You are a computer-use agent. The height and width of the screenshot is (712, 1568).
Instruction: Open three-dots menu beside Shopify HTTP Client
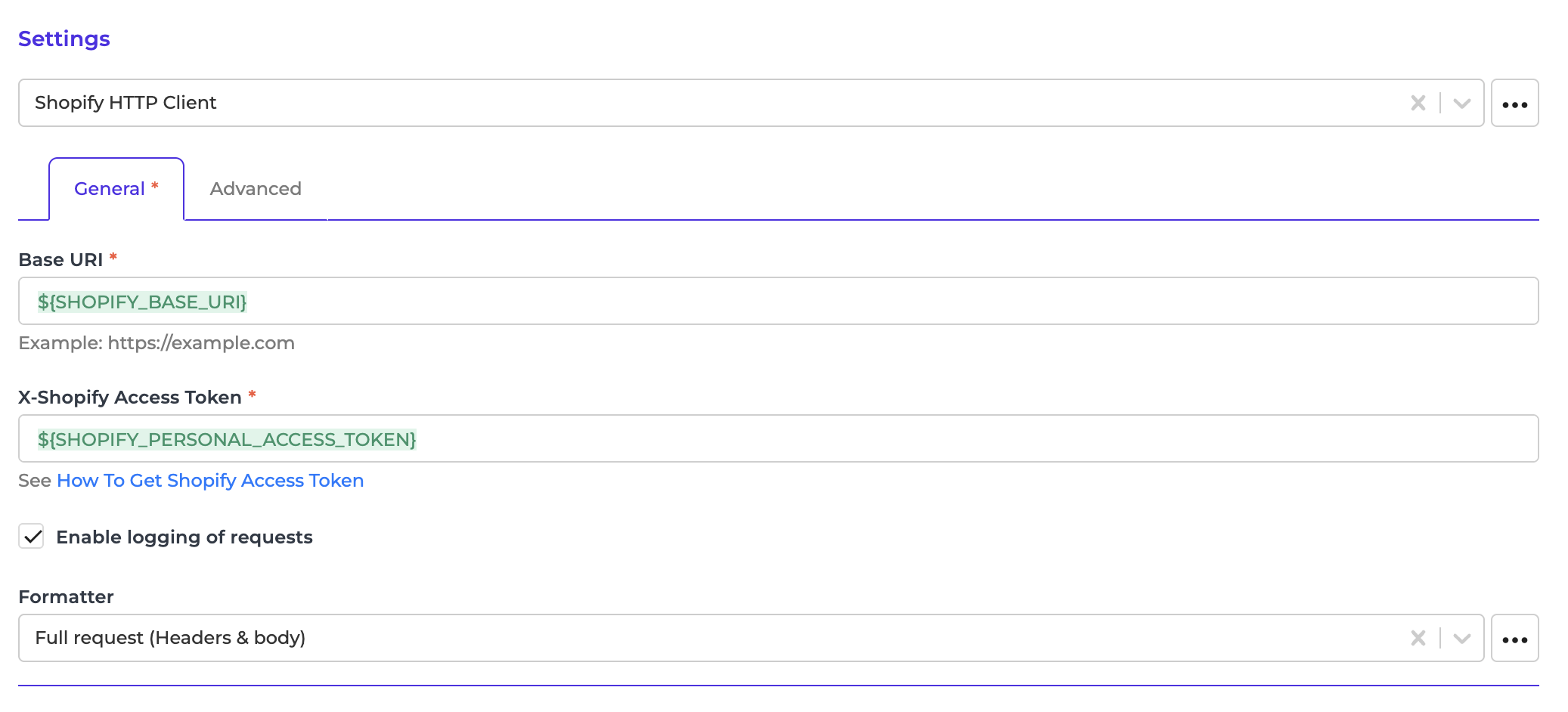[1514, 104]
